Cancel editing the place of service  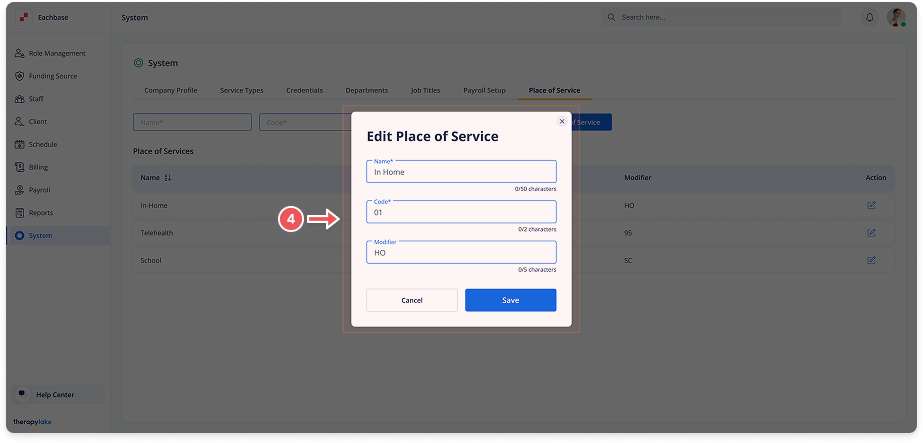(x=412, y=300)
